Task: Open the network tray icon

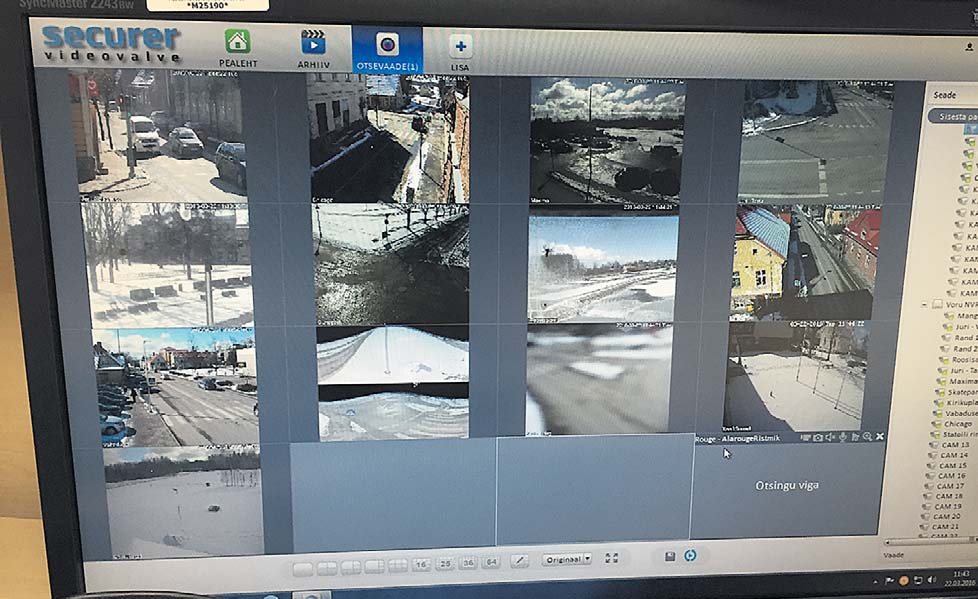Action: 918,580
